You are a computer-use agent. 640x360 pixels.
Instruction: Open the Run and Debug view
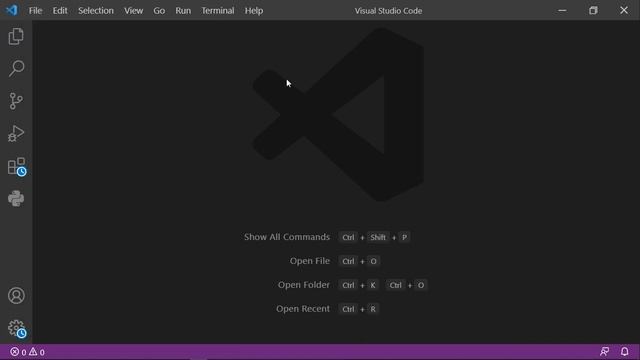pyautogui.click(x=16, y=133)
